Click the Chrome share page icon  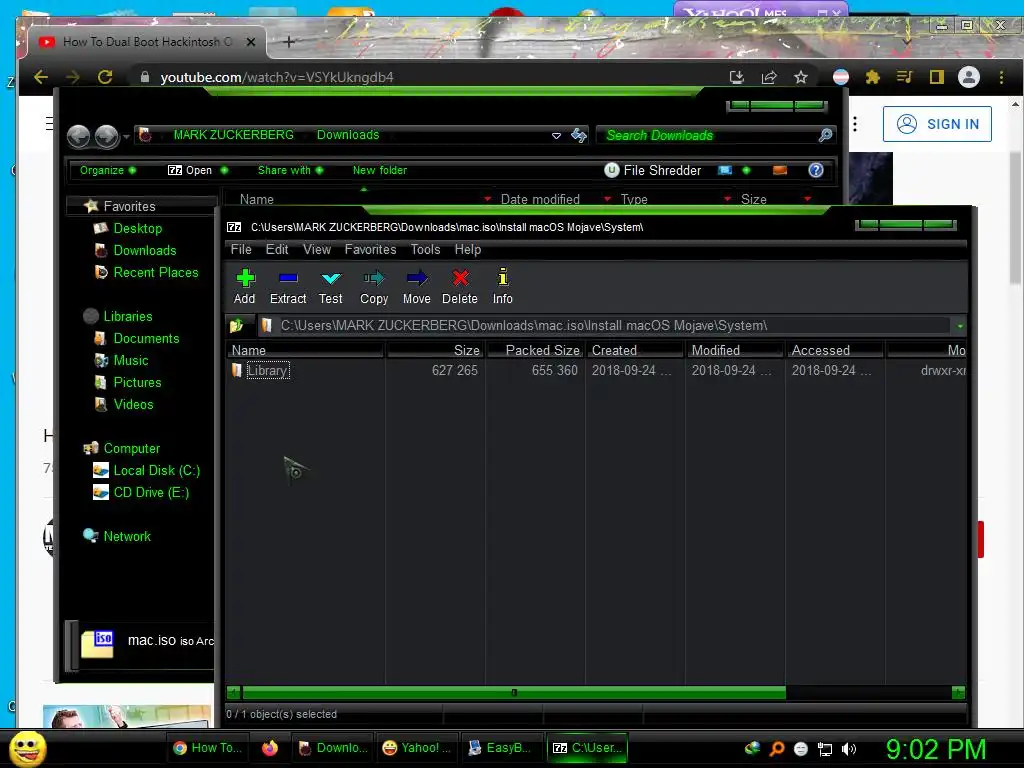769,78
